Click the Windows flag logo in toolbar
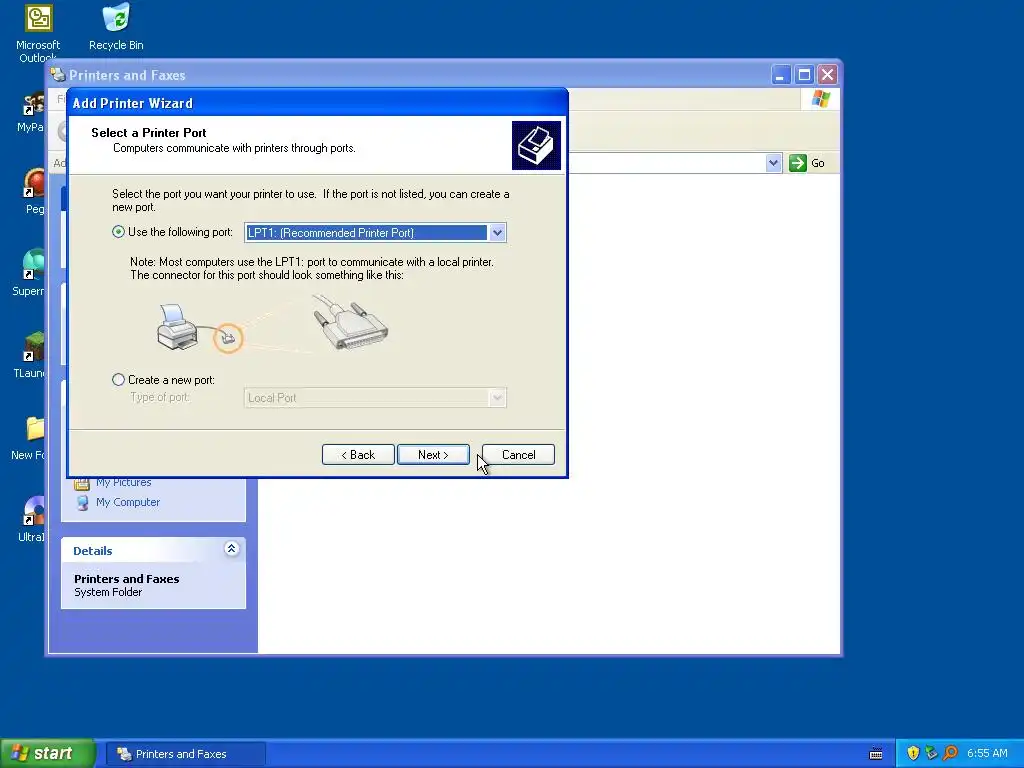 pyautogui.click(x=821, y=99)
